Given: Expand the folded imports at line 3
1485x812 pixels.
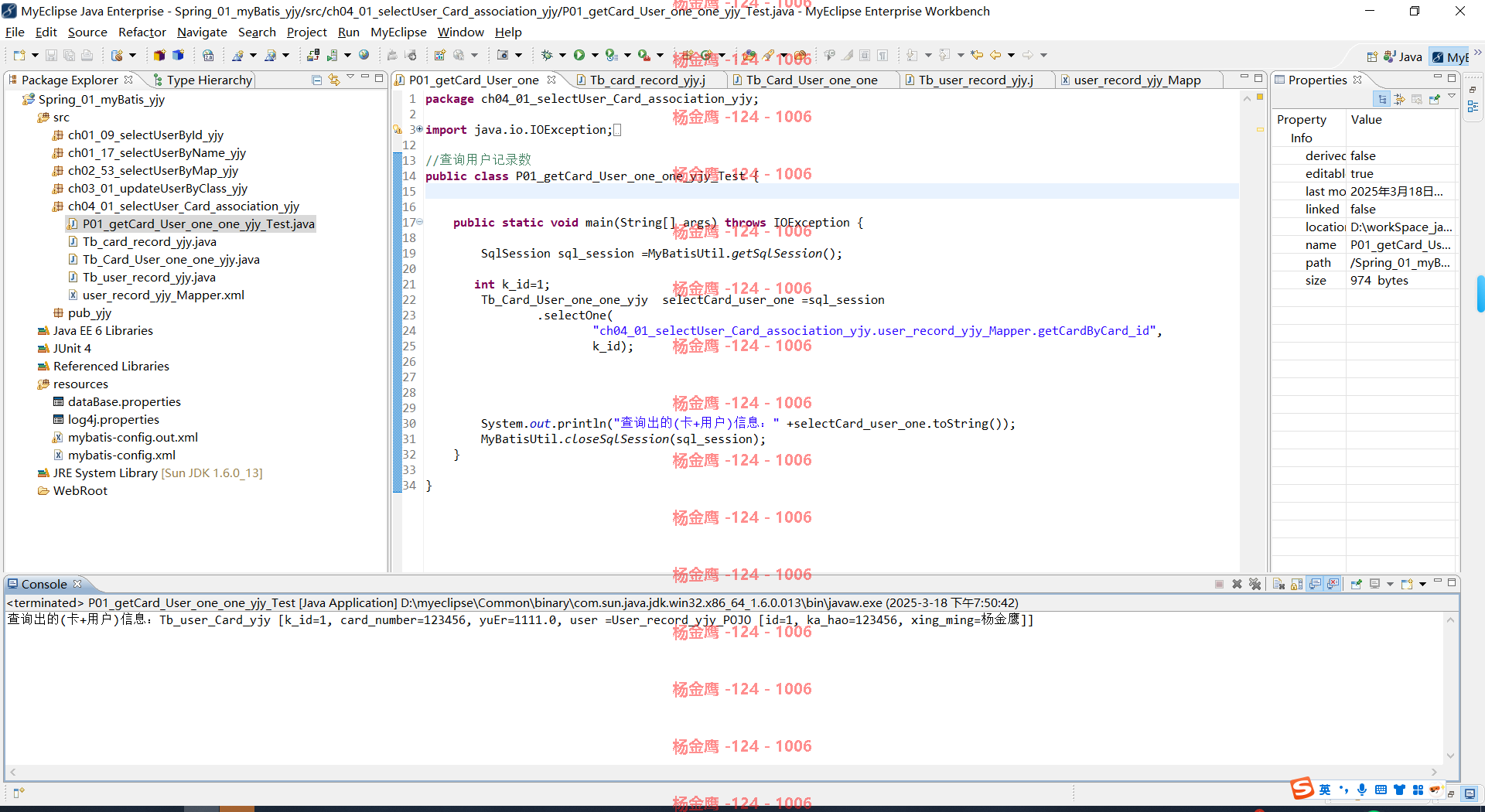Looking at the screenshot, I should pos(420,129).
